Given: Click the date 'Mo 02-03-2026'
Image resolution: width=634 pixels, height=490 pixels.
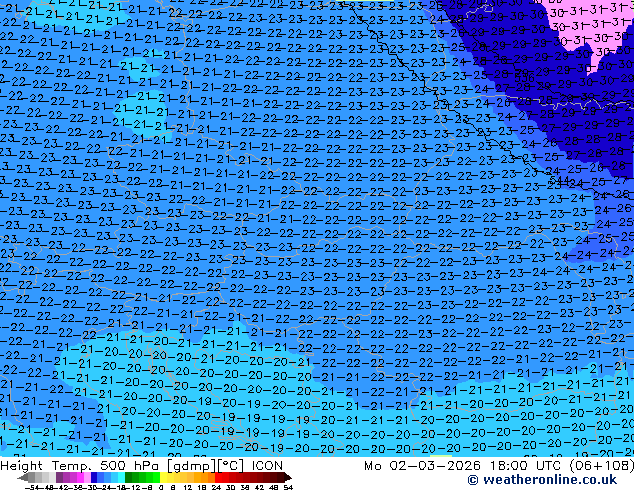Looking at the screenshot, I should (423, 466).
